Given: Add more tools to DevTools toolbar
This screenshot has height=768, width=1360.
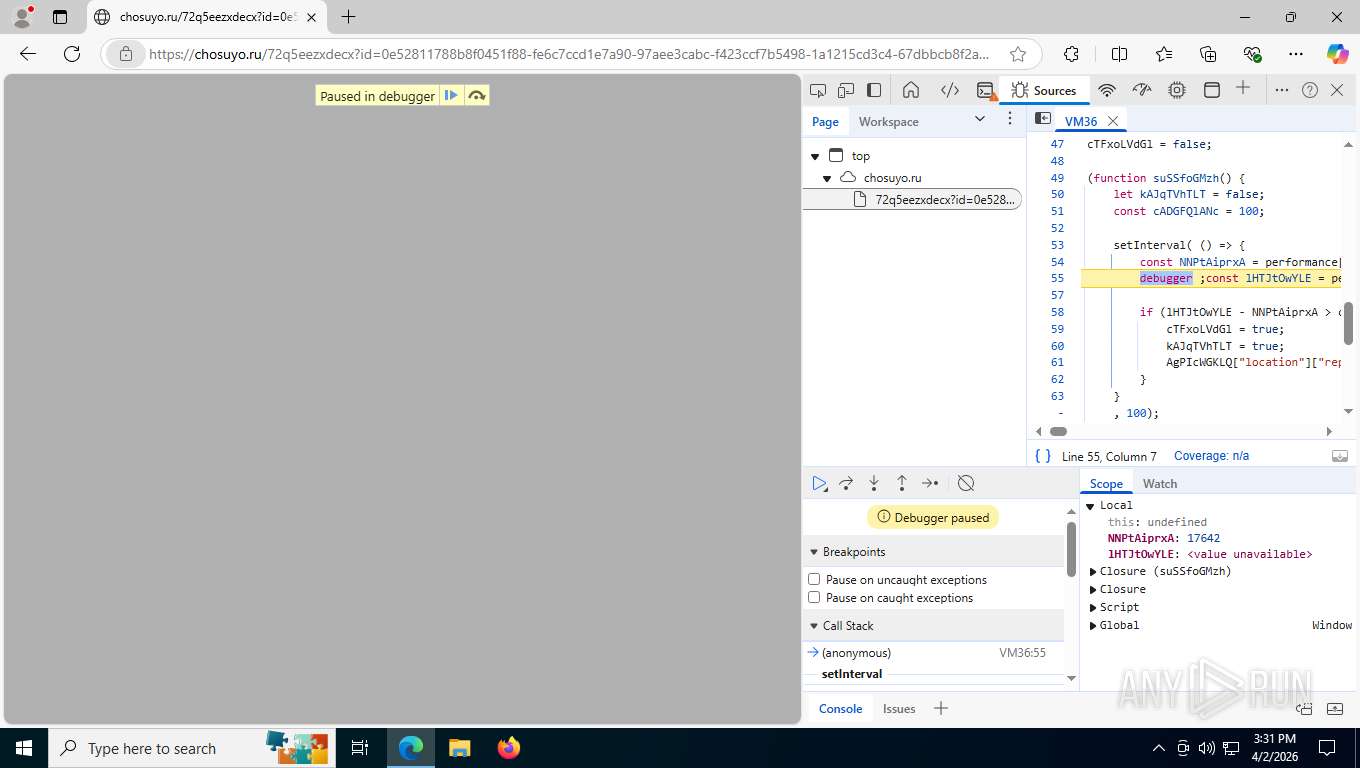Looking at the screenshot, I should pyautogui.click(x=1243, y=88).
